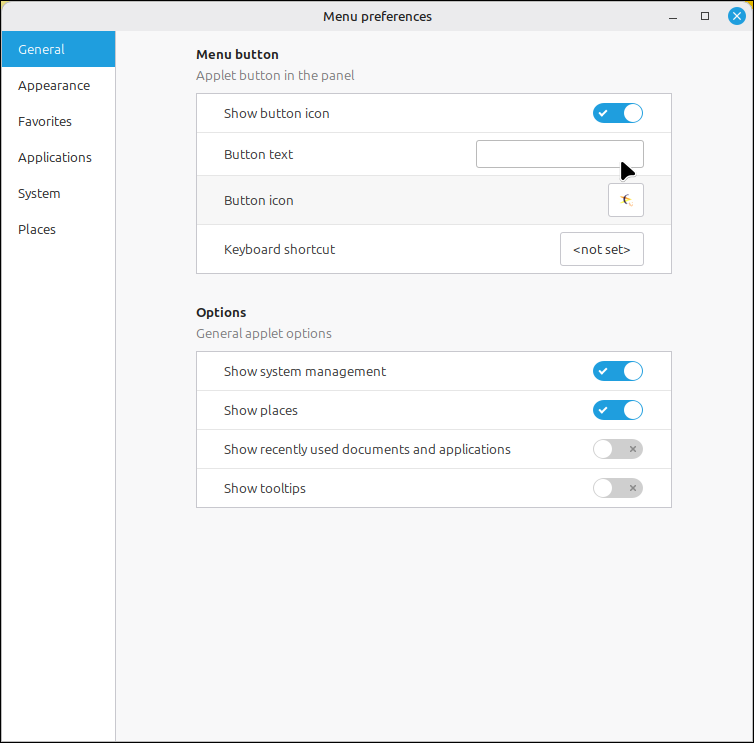The width and height of the screenshot is (754, 743).
Task: Maximize the Menu preferences window
Action: [705, 16]
